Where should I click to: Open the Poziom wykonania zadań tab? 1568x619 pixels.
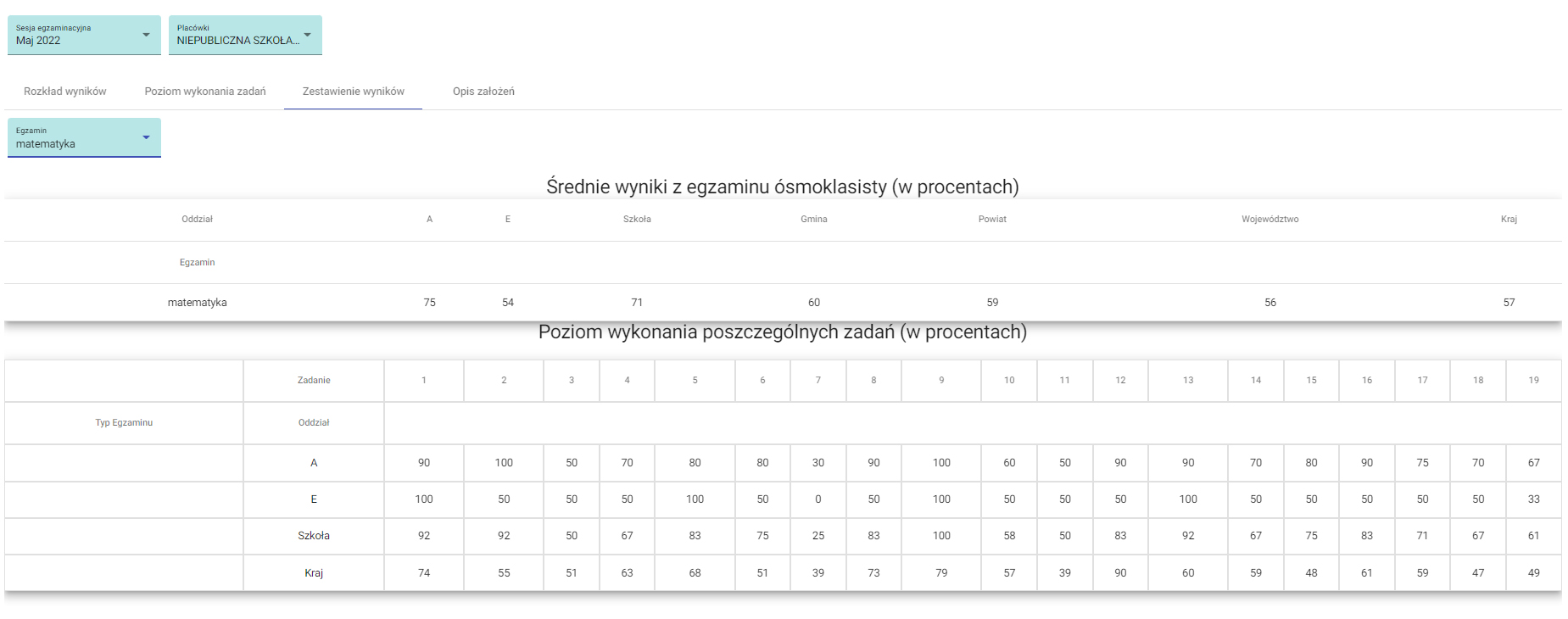pos(205,92)
